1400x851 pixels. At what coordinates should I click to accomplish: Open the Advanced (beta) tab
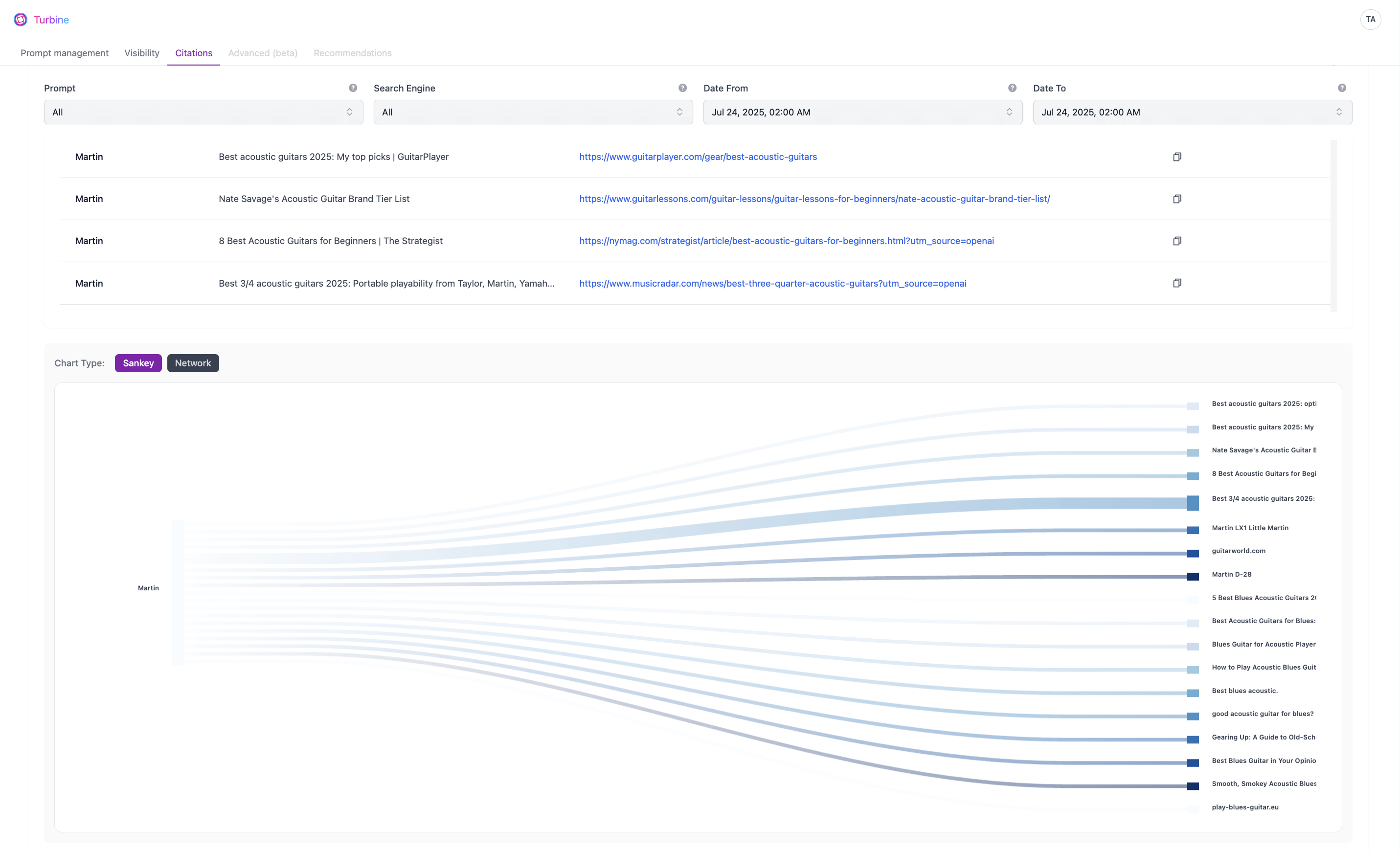click(x=263, y=53)
